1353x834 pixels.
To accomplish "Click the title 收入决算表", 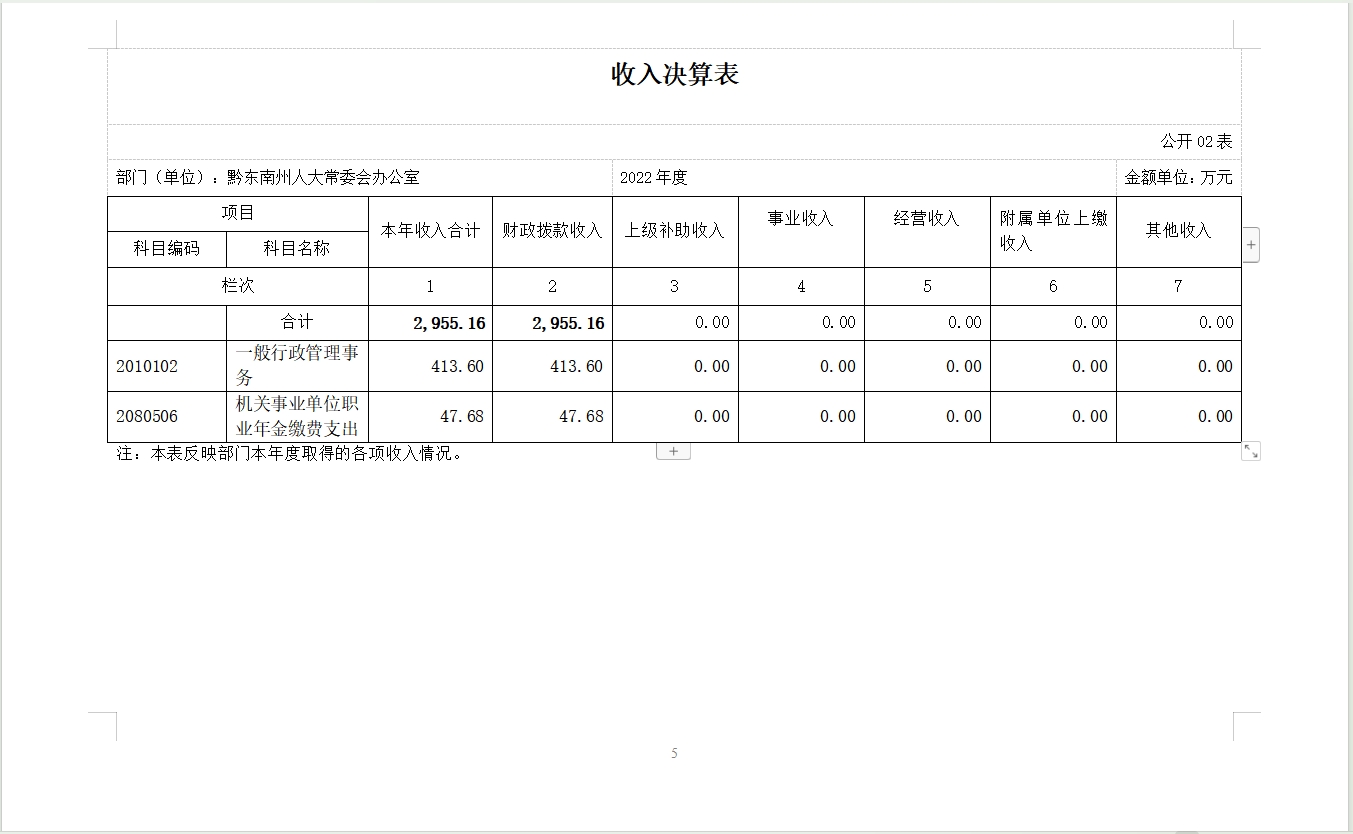I will point(675,74).
